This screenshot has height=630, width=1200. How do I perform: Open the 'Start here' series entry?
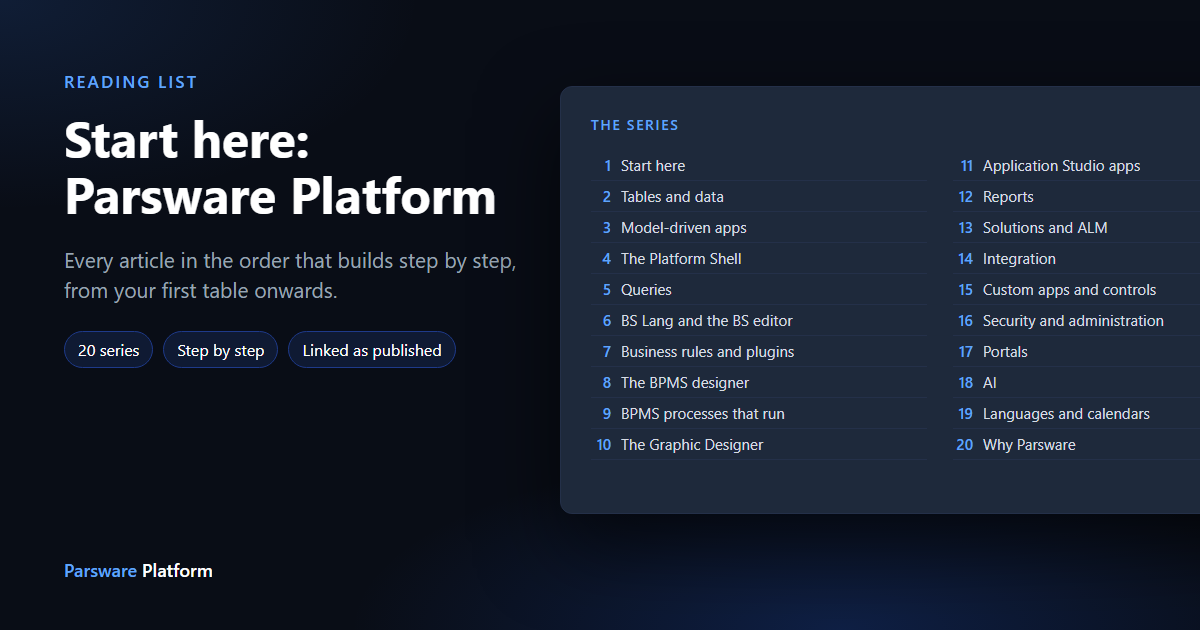pos(759,166)
